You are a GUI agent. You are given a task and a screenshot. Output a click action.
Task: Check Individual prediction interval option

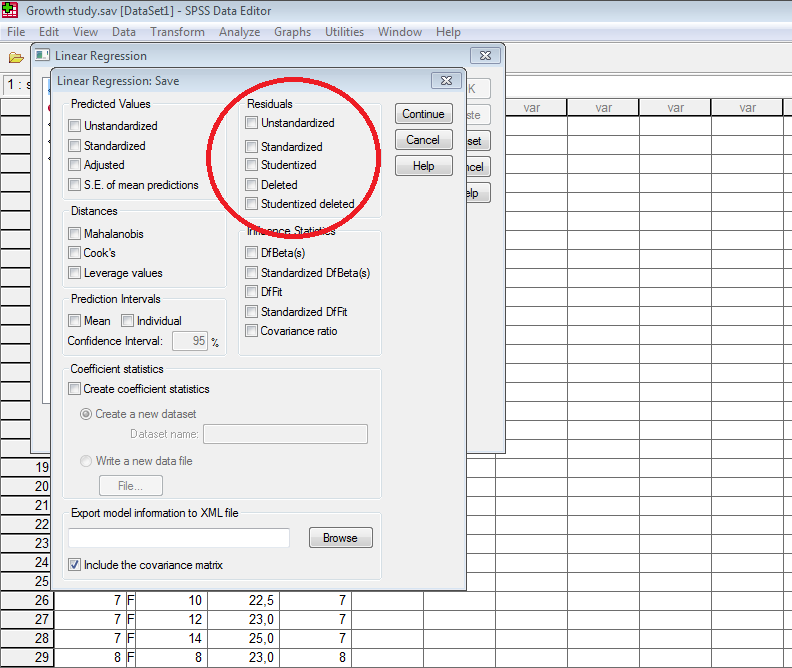[x=128, y=321]
